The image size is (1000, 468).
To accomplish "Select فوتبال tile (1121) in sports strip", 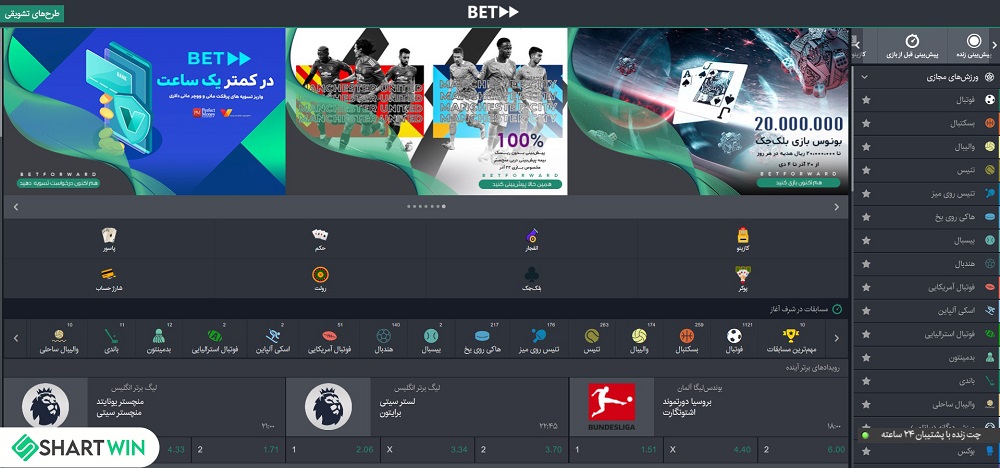I will pyautogui.click(x=735, y=339).
